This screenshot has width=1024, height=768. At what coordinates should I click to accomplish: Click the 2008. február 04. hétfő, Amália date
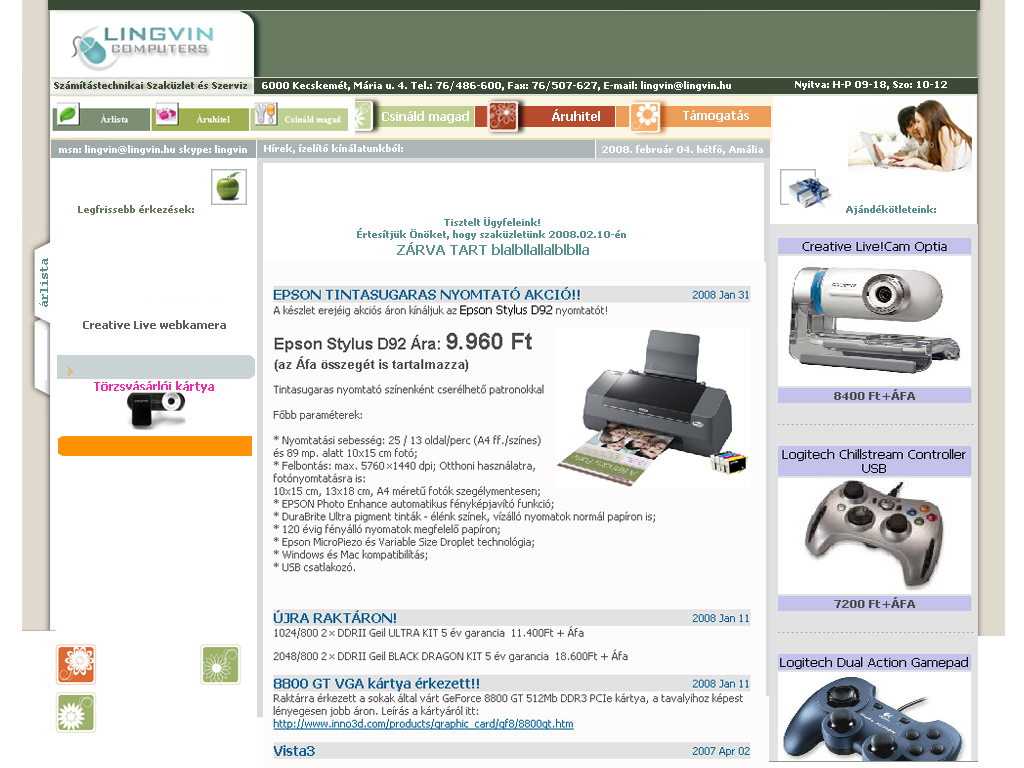tap(682, 150)
